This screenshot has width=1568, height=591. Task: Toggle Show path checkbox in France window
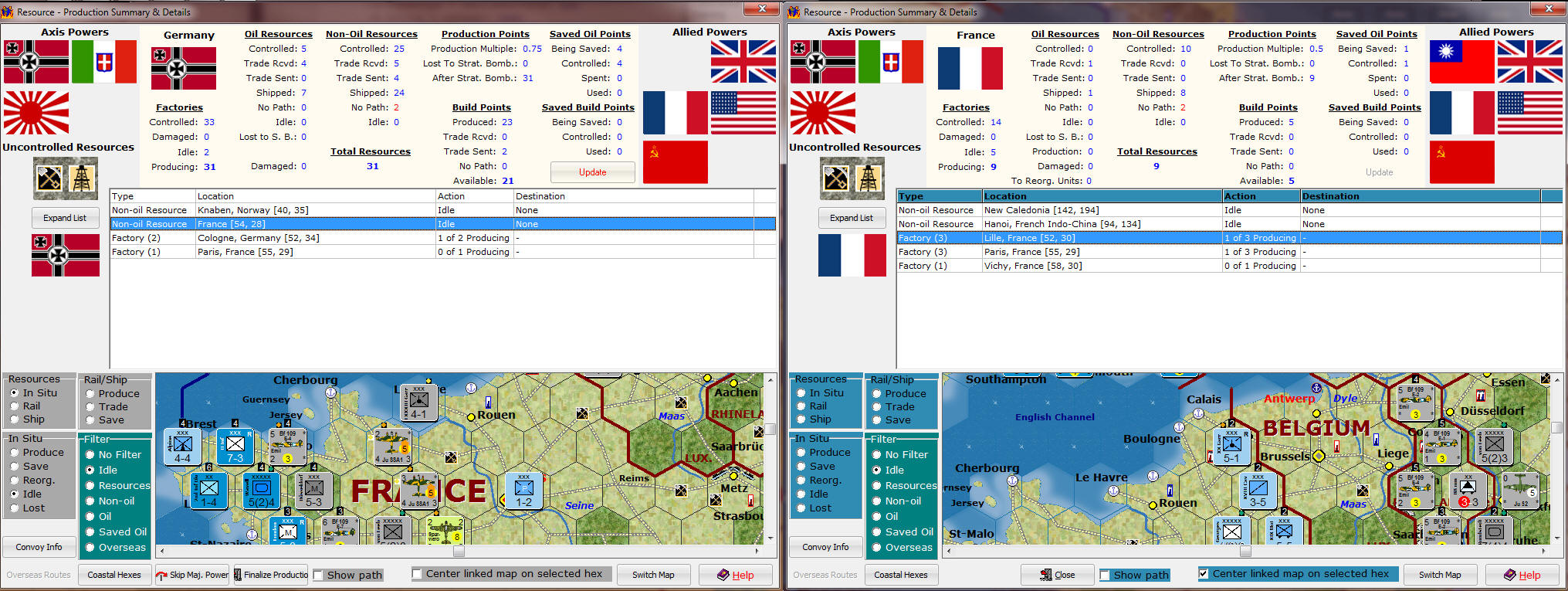point(1105,576)
